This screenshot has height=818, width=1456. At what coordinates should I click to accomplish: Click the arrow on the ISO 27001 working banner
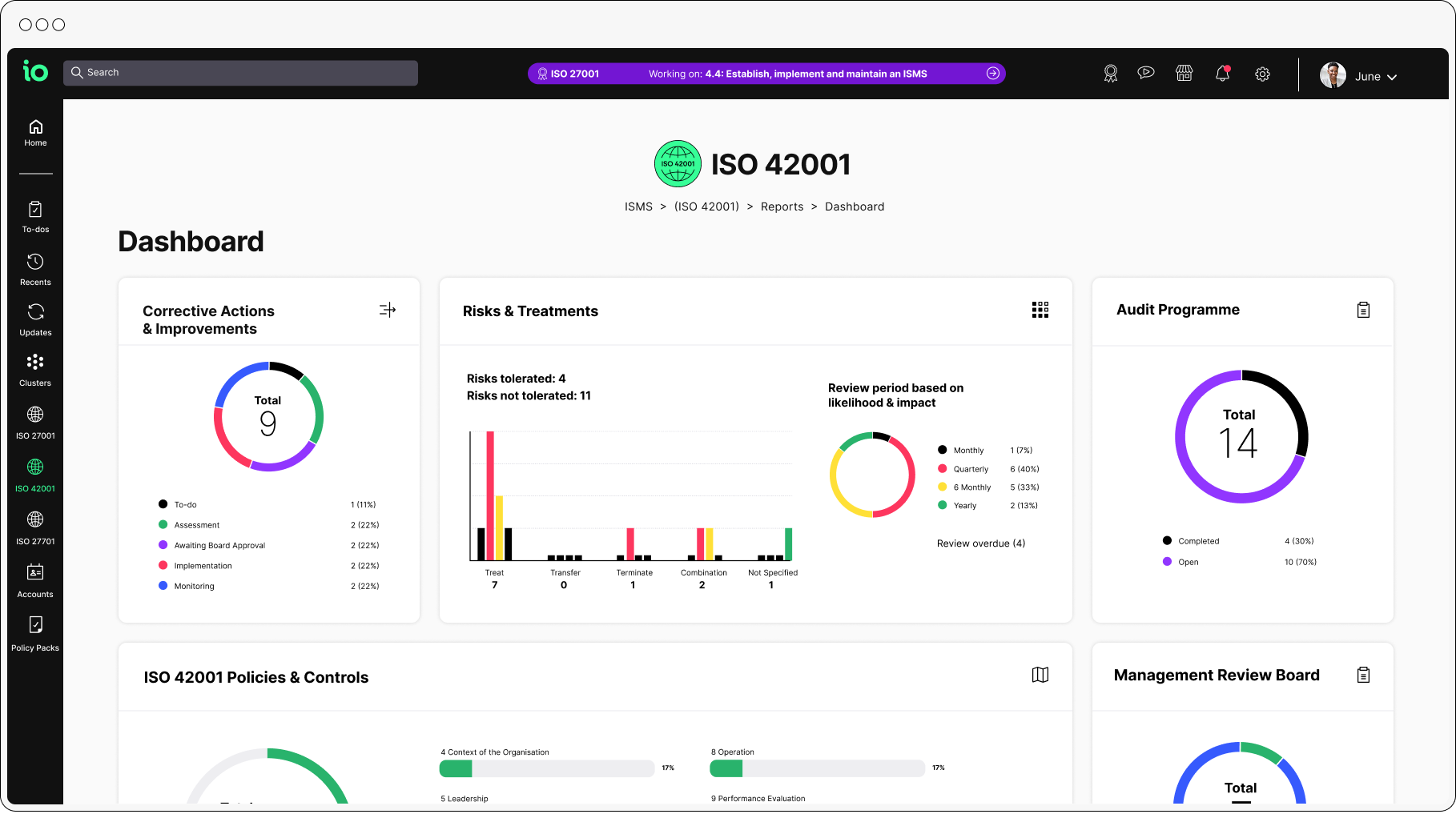pyautogui.click(x=993, y=73)
